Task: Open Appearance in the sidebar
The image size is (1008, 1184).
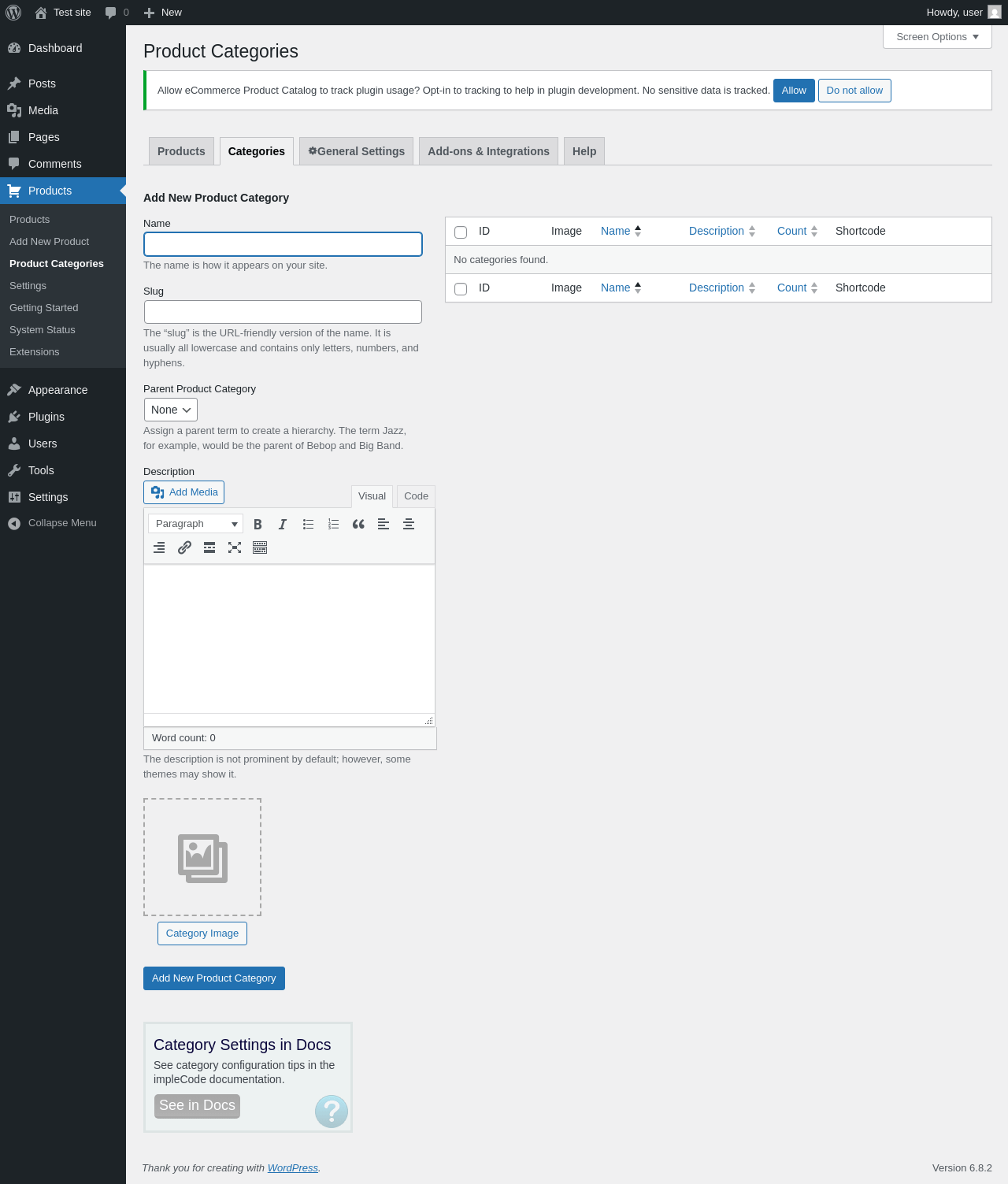Action: pyautogui.click(x=63, y=390)
